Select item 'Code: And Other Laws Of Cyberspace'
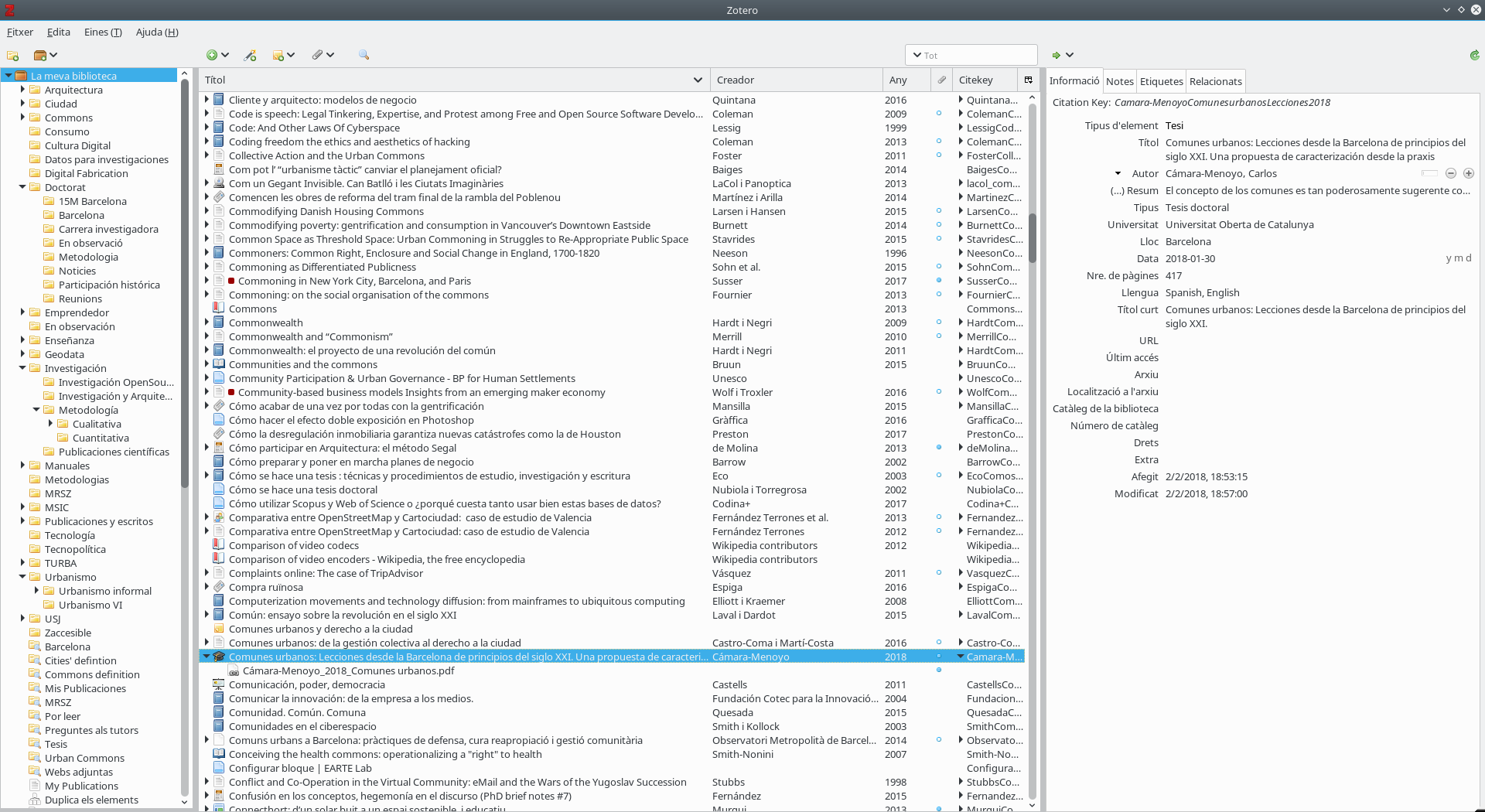The width and height of the screenshot is (1485, 812). point(314,128)
